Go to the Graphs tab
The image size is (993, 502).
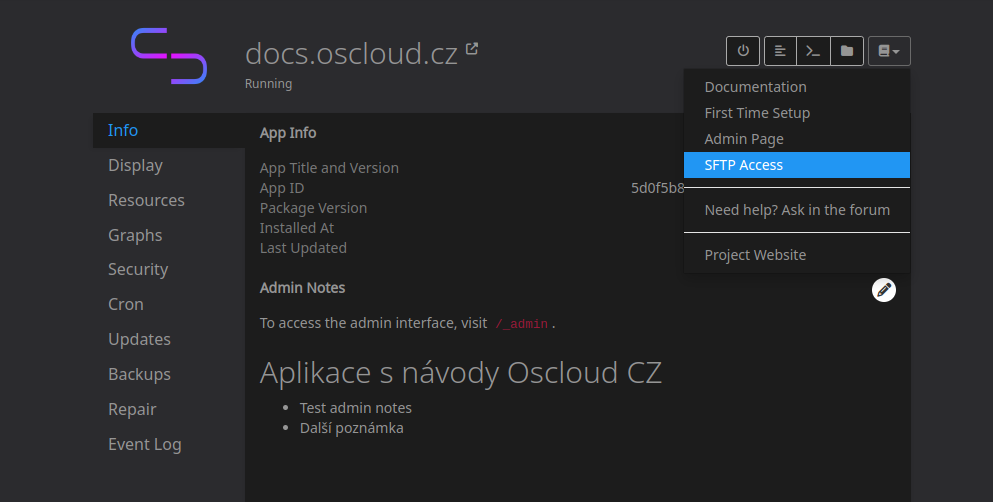135,235
